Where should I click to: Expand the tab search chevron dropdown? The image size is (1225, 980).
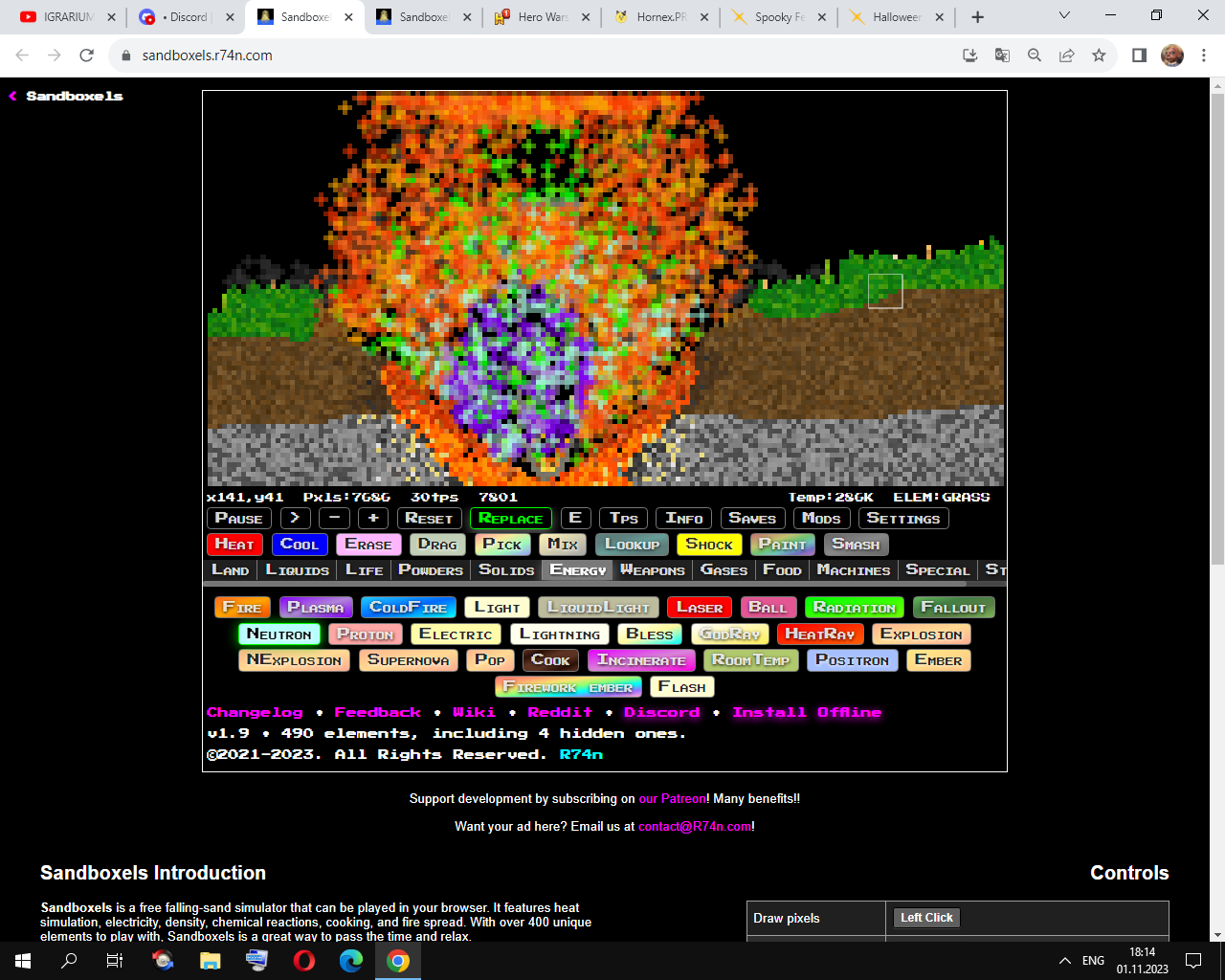1064,16
